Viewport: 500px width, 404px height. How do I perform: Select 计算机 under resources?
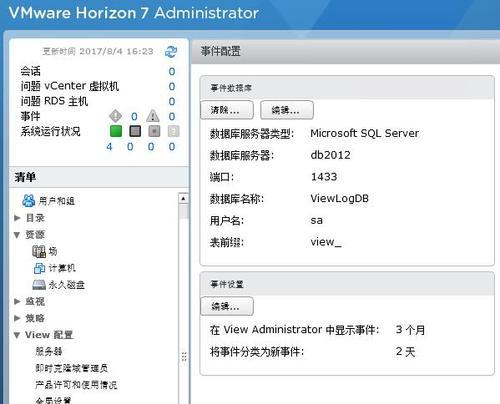[62, 268]
